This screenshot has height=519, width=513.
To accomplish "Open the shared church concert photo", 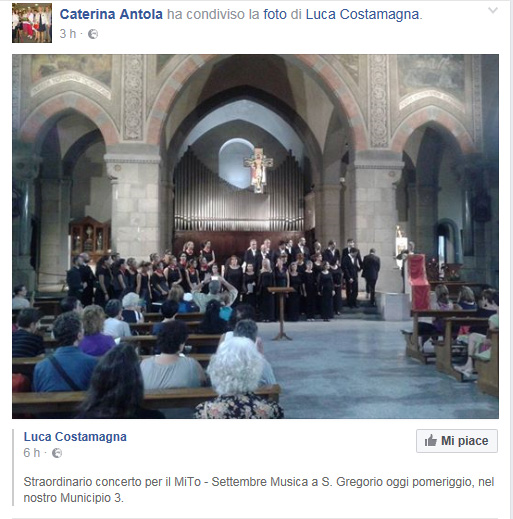I will click(x=255, y=236).
